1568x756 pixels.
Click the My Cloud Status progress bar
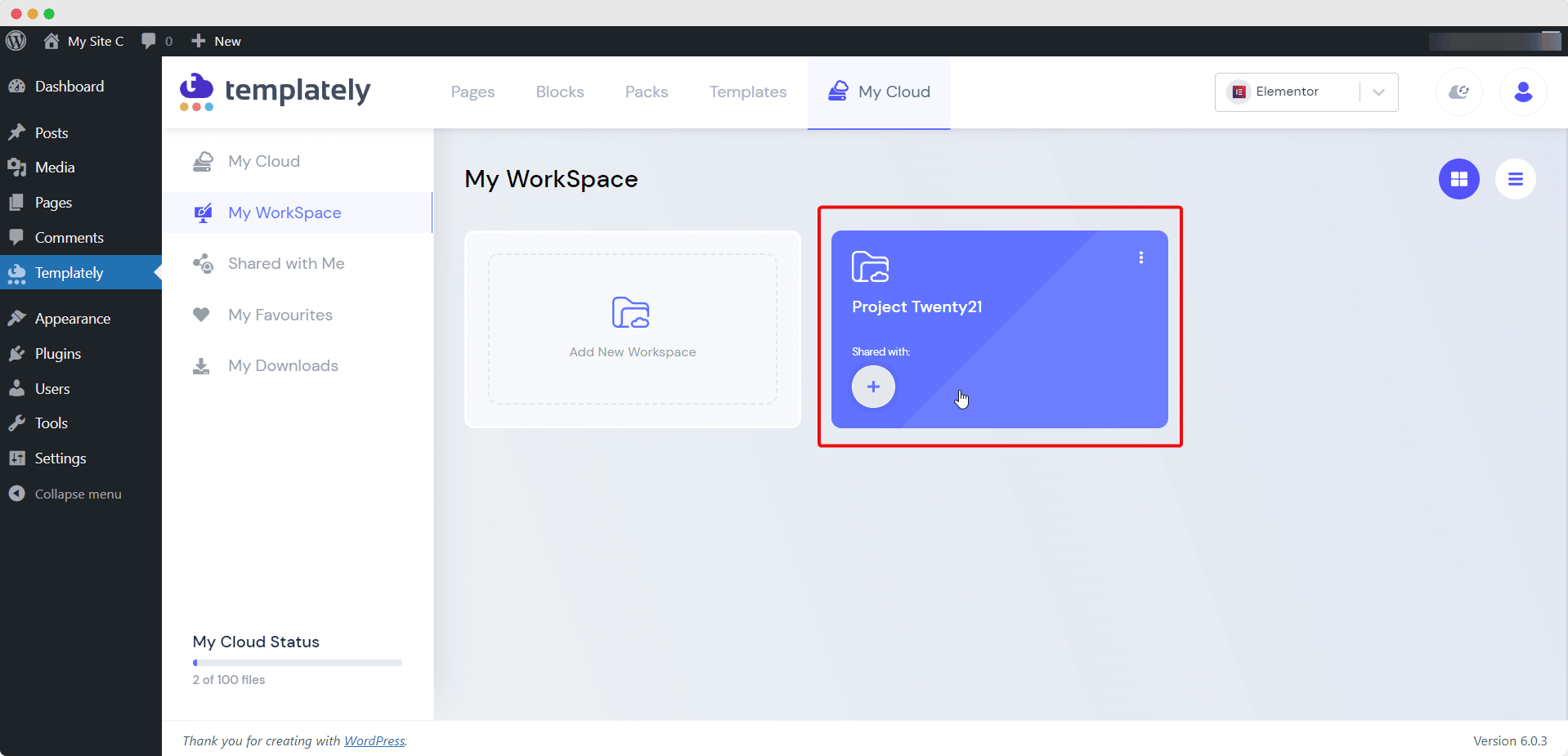297,663
